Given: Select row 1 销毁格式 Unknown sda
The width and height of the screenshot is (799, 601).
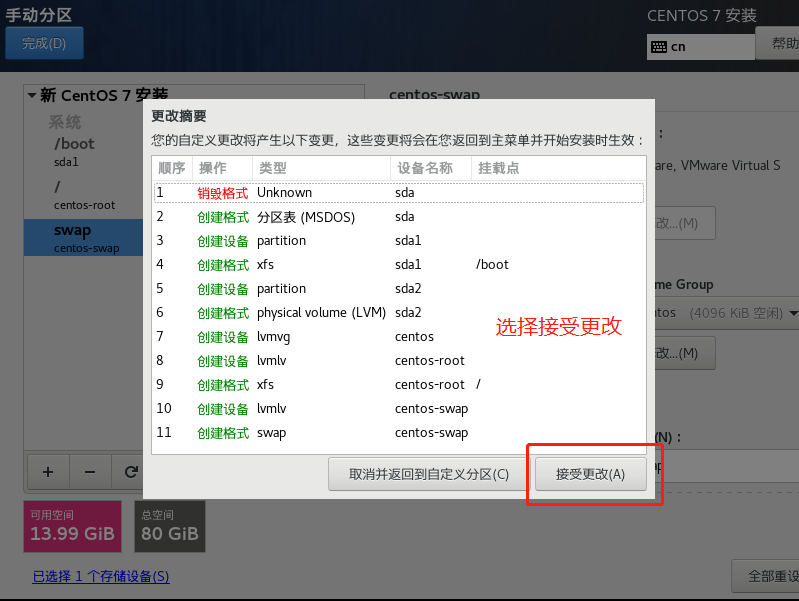Looking at the screenshot, I should click(x=399, y=193).
